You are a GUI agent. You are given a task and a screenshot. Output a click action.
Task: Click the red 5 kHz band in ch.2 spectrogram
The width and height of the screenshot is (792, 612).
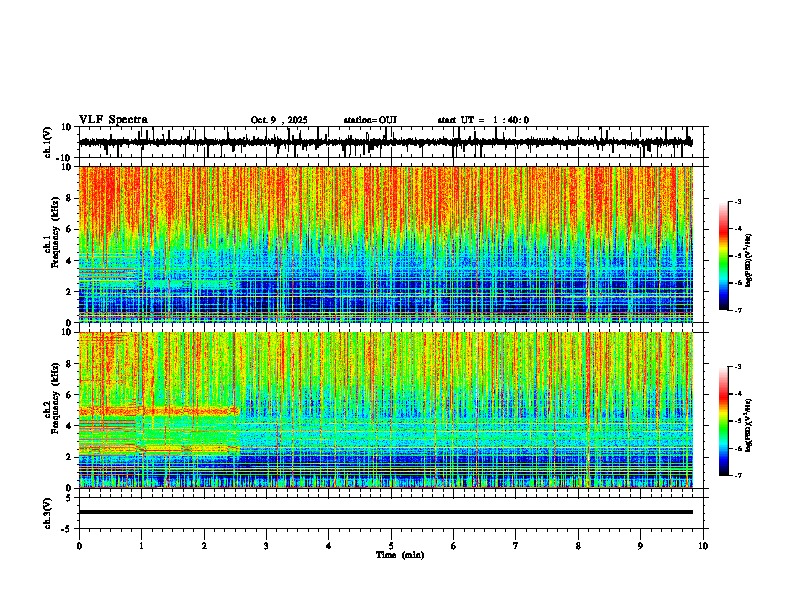159,411
